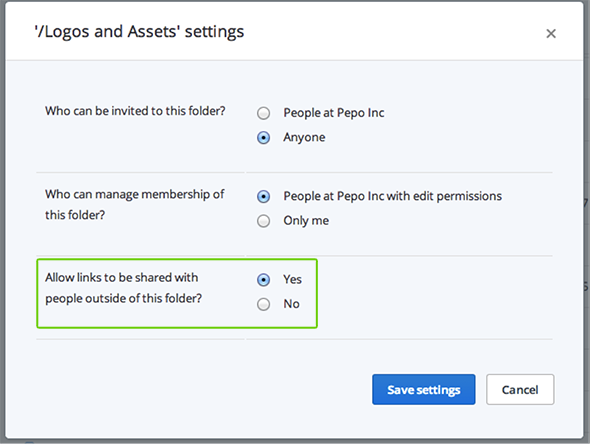This screenshot has height=444, width=590.
Task: Select 'Anyone' invite option
Action: pos(263,138)
